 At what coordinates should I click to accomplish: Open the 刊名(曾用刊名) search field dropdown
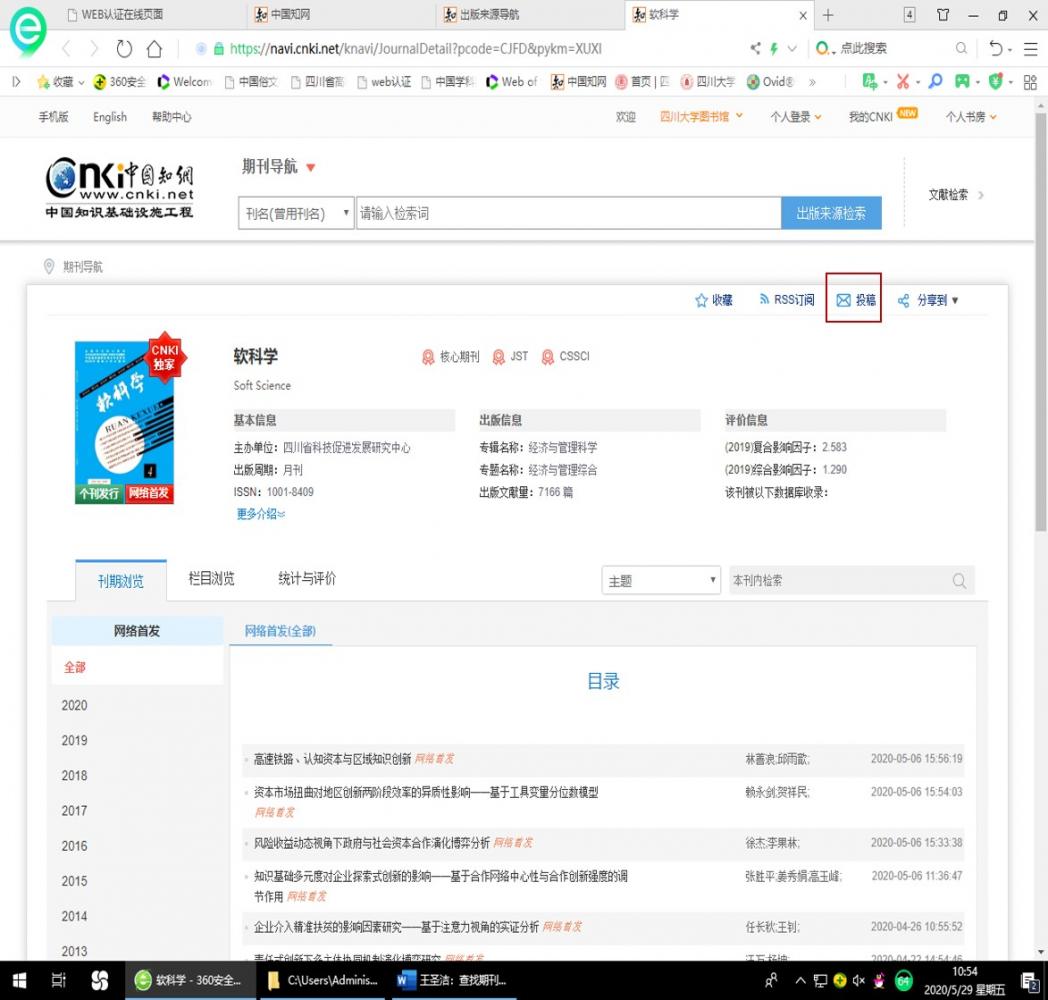(296, 213)
